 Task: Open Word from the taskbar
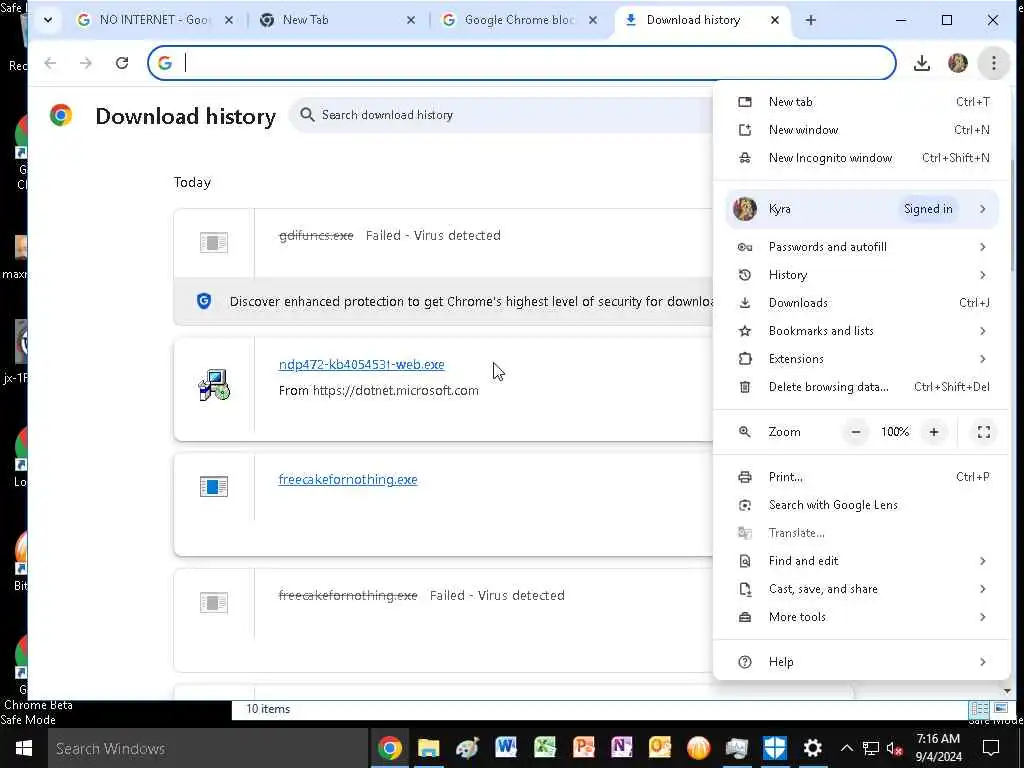pos(506,748)
